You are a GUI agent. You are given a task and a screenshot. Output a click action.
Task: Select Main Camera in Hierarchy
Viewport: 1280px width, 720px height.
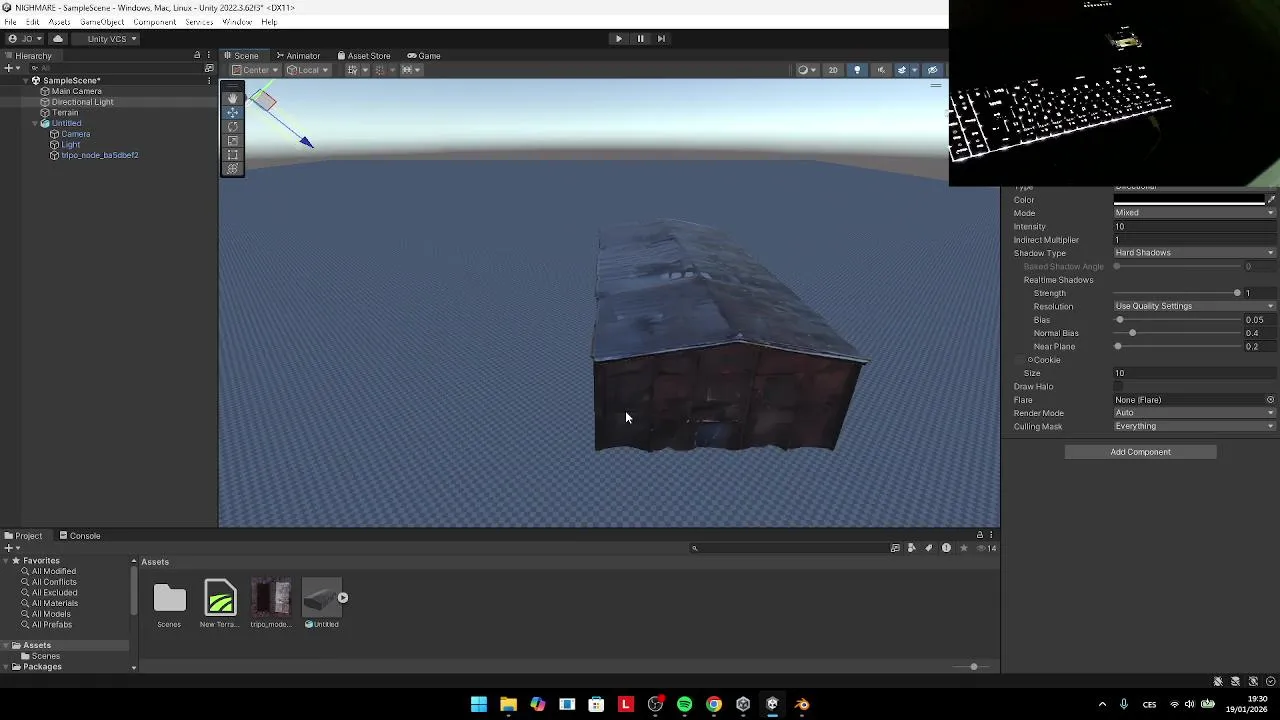76,91
